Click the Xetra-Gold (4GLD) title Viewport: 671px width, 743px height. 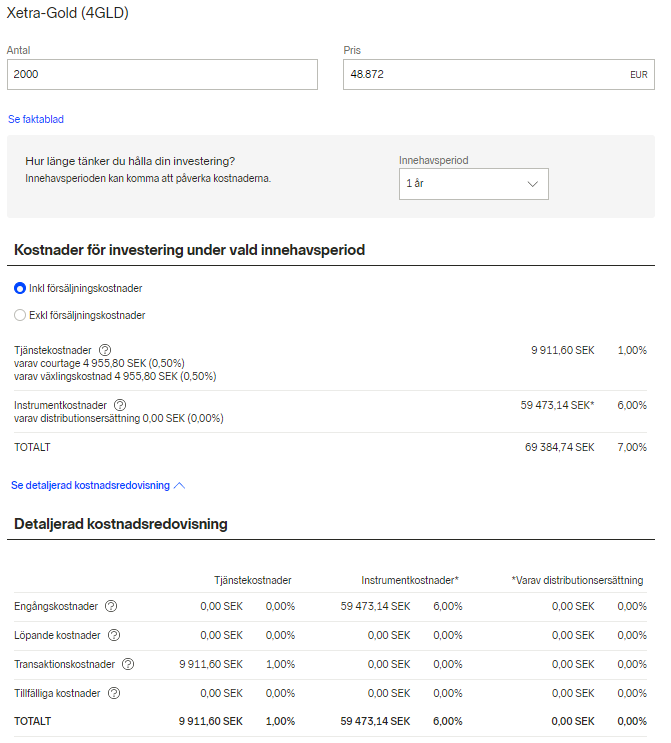tap(68, 13)
